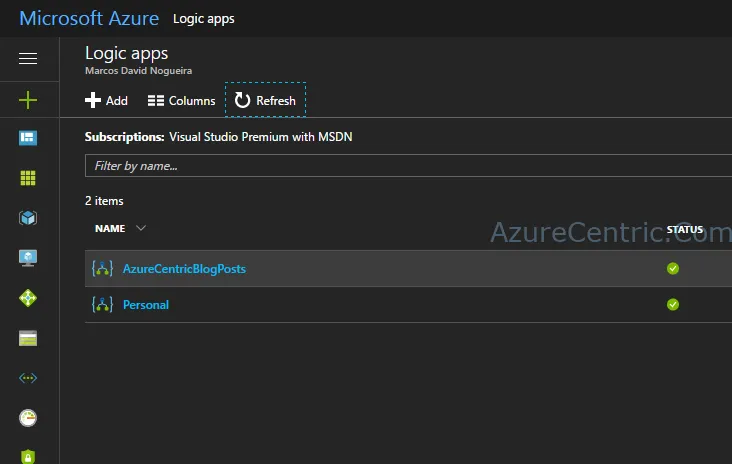The height and width of the screenshot is (464, 732).
Task: Click the Logic apps breadcrumb in header
Action: click(x=204, y=19)
